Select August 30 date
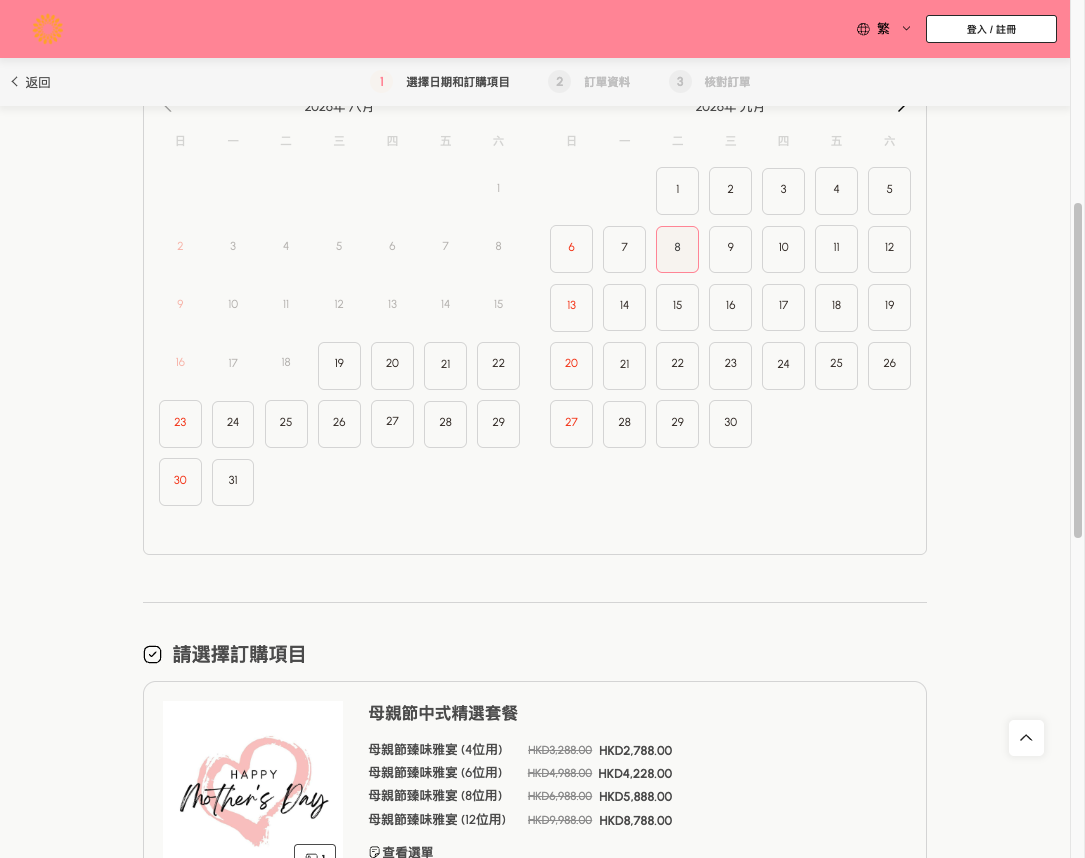This screenshot has width=1085, height=858. [x=180, y=482]
